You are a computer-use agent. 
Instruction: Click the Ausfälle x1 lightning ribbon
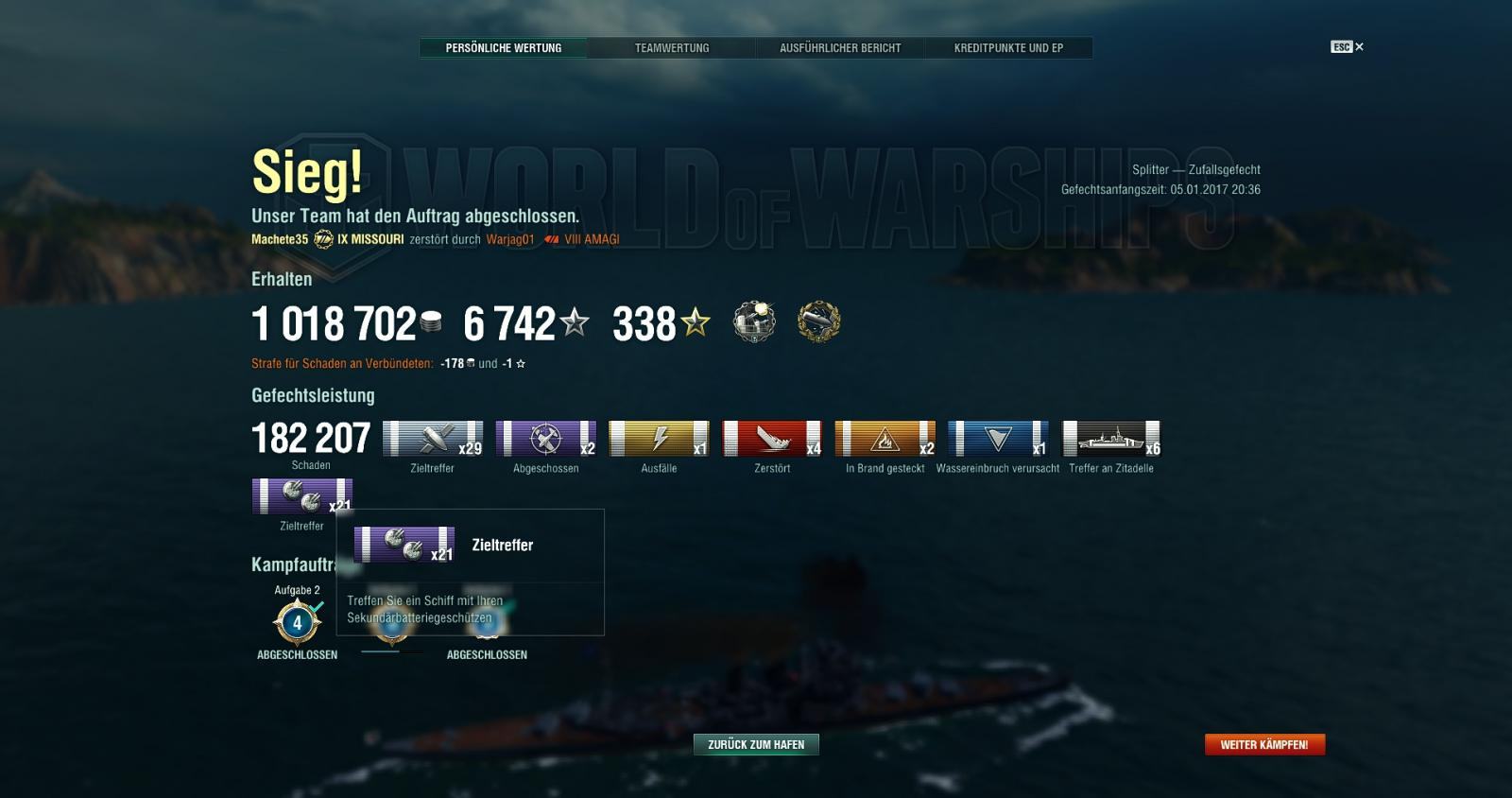[x=660, y=439]
